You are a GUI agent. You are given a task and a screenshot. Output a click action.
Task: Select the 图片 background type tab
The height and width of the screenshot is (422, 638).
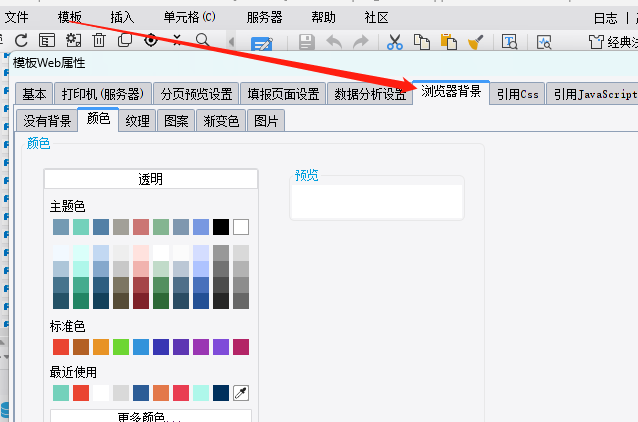point(266,121)
